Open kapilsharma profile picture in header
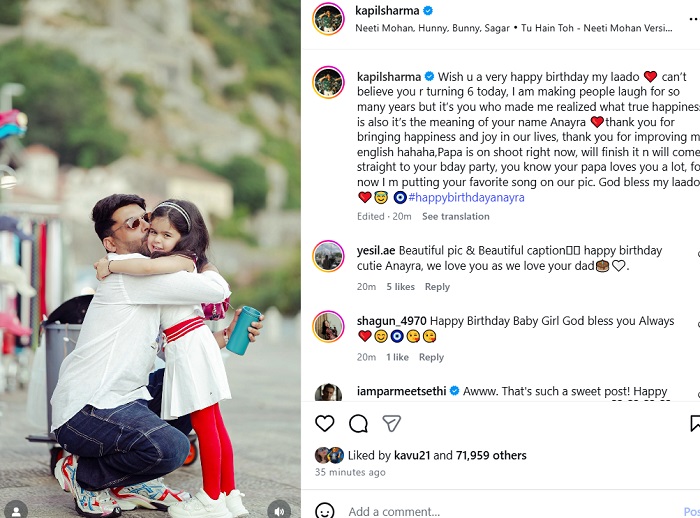The width and height of the screenshot is (700, 518). (328, 18)
